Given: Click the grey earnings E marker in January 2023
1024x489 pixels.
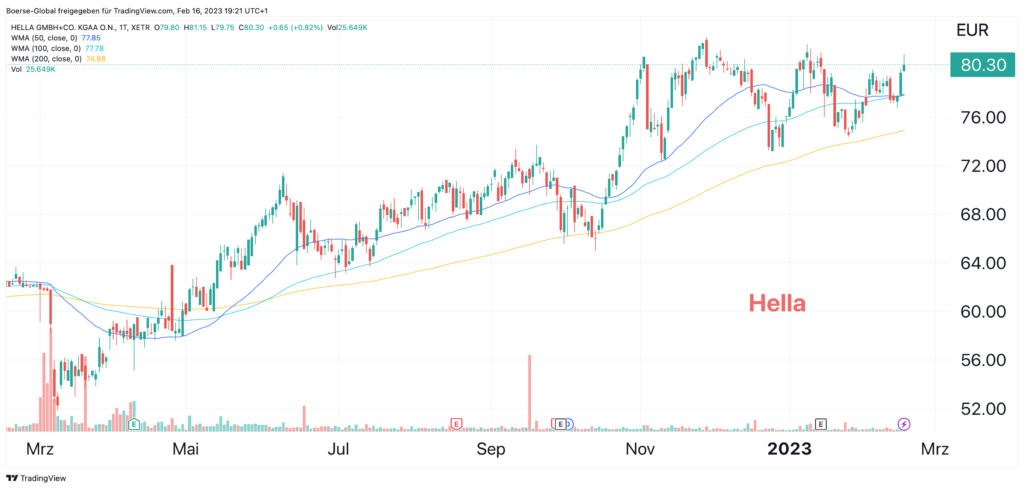Looking at the screenshot, I should [821, 424].
